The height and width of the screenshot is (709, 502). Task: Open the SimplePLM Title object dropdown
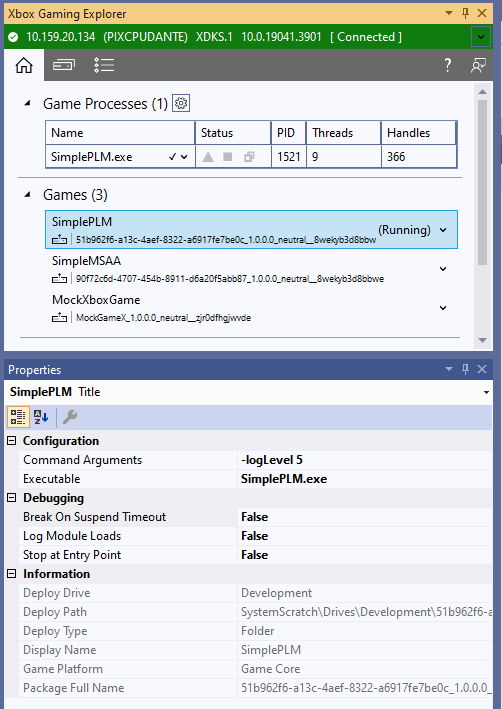[x=486, y=392]
